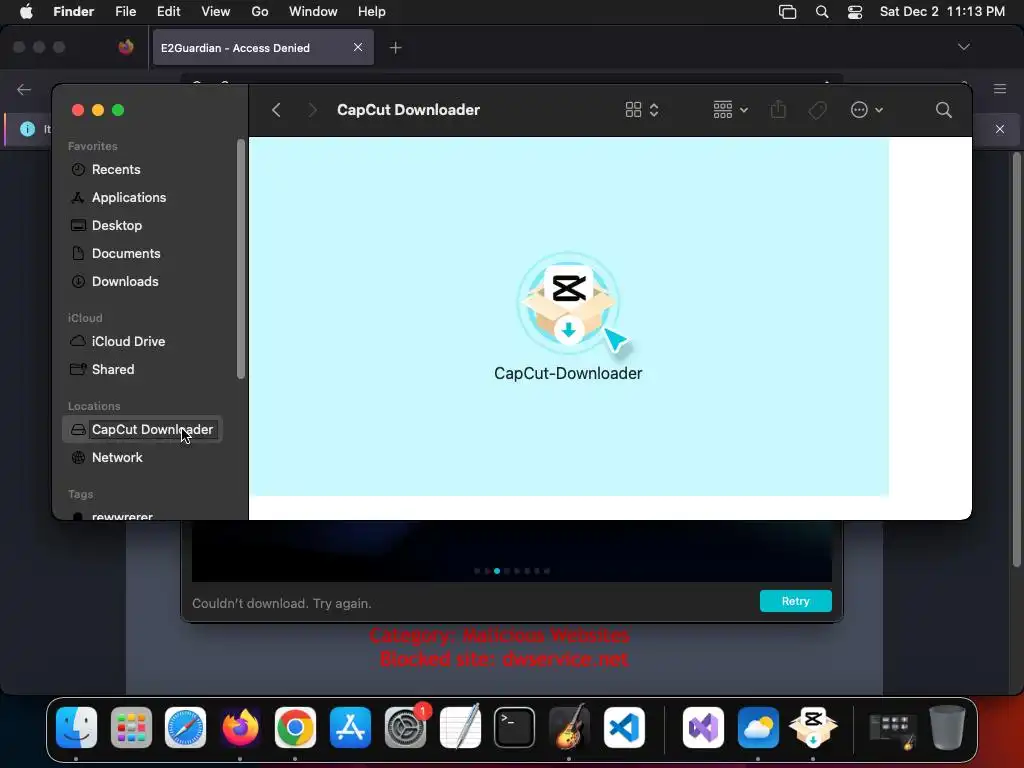Open GarageBand from the Dock
The image size is (1024, 768).
569,728
